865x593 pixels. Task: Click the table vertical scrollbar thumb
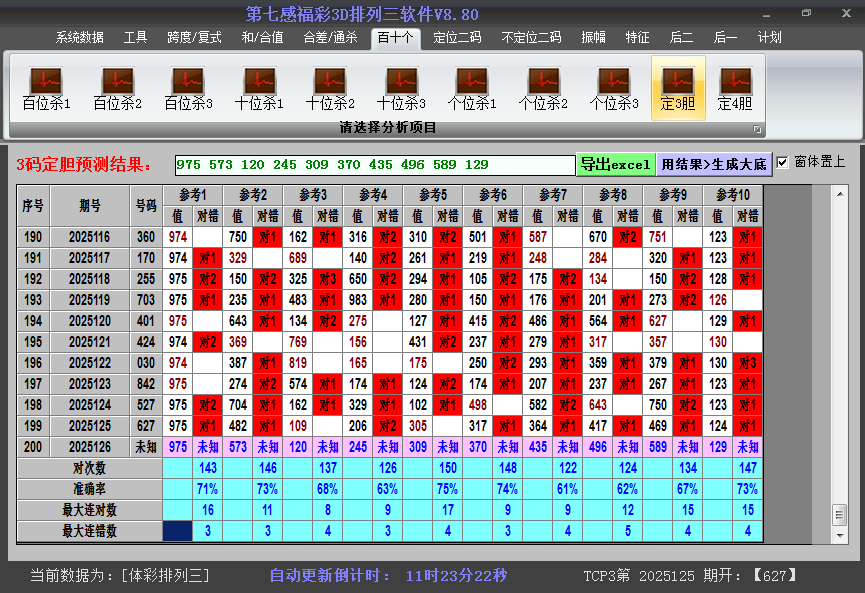pyautogui.click(x=839, y=515)
